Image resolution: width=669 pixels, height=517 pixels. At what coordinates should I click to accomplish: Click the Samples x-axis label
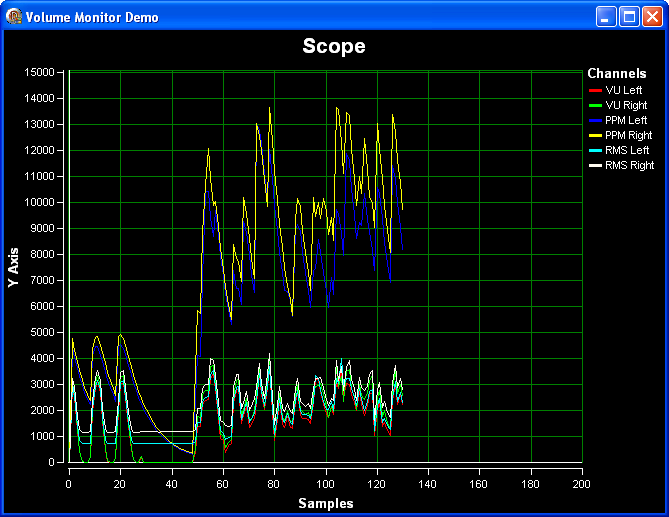(x=325, y=503)
